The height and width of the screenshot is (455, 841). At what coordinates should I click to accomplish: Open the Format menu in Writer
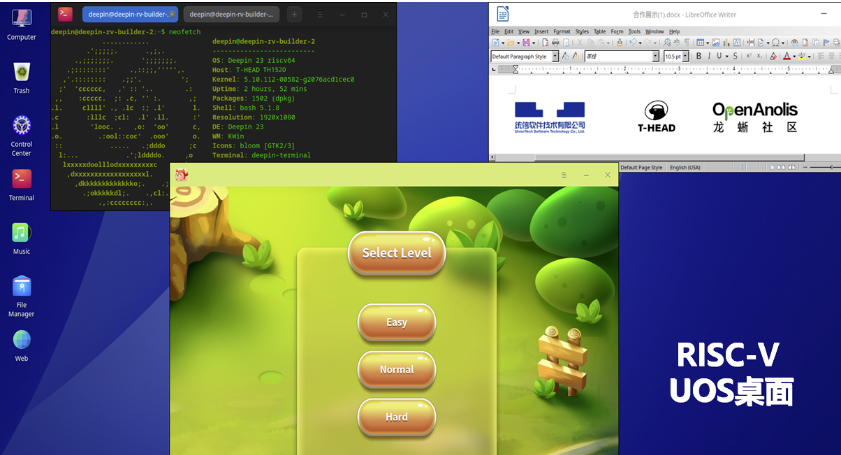click(562, 32)
